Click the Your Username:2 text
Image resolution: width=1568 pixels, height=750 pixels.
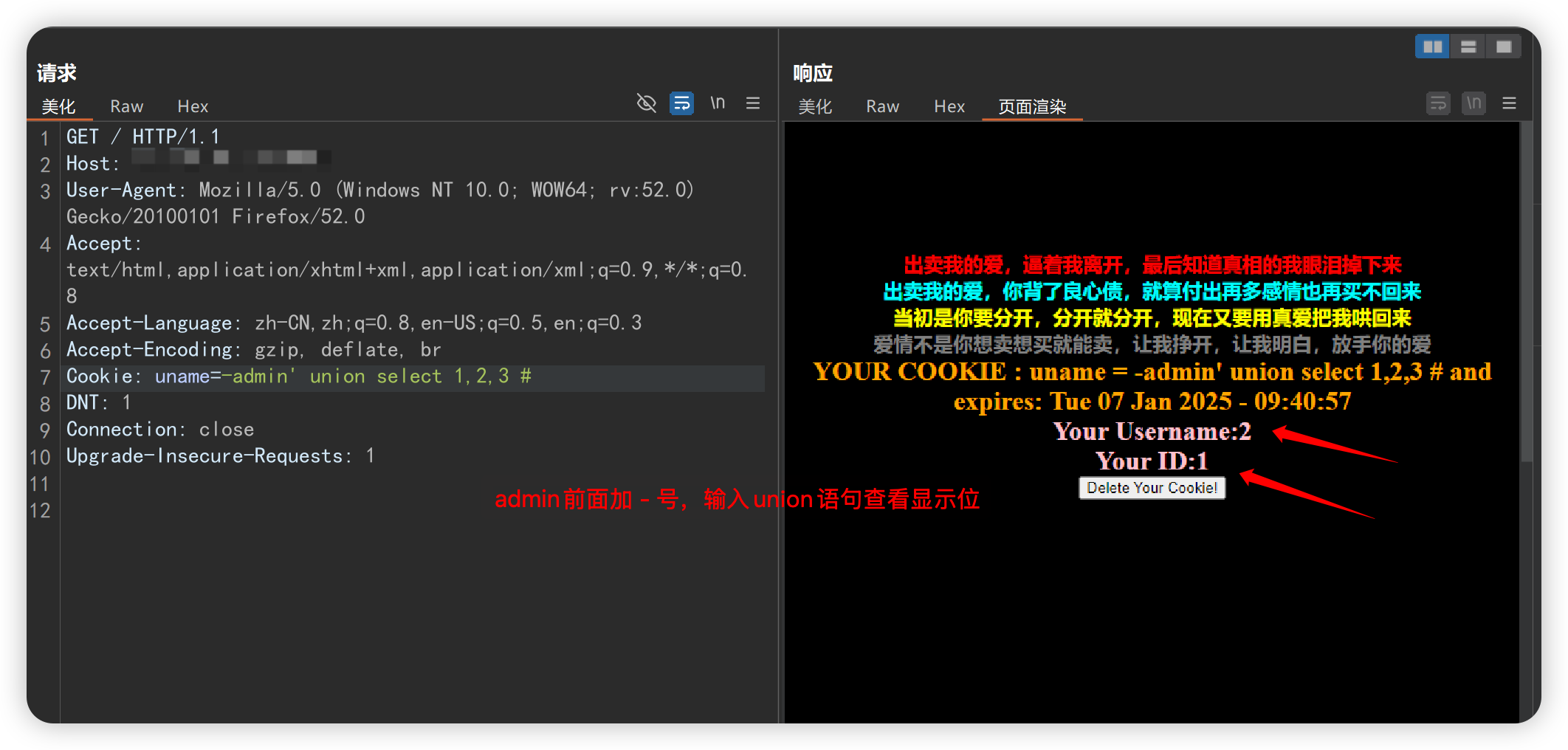[1152, 431]
